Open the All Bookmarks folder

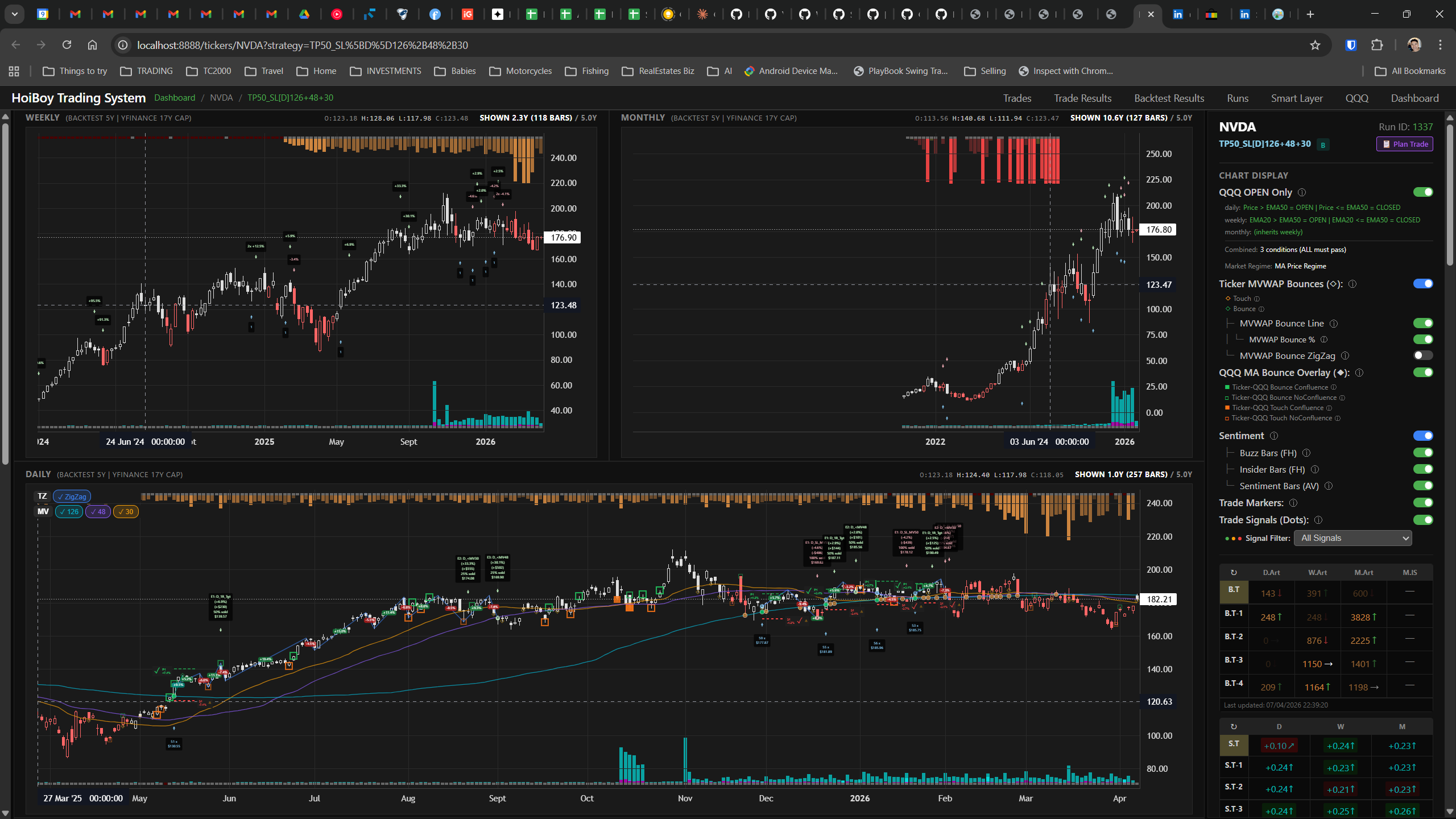[1410, 71]
